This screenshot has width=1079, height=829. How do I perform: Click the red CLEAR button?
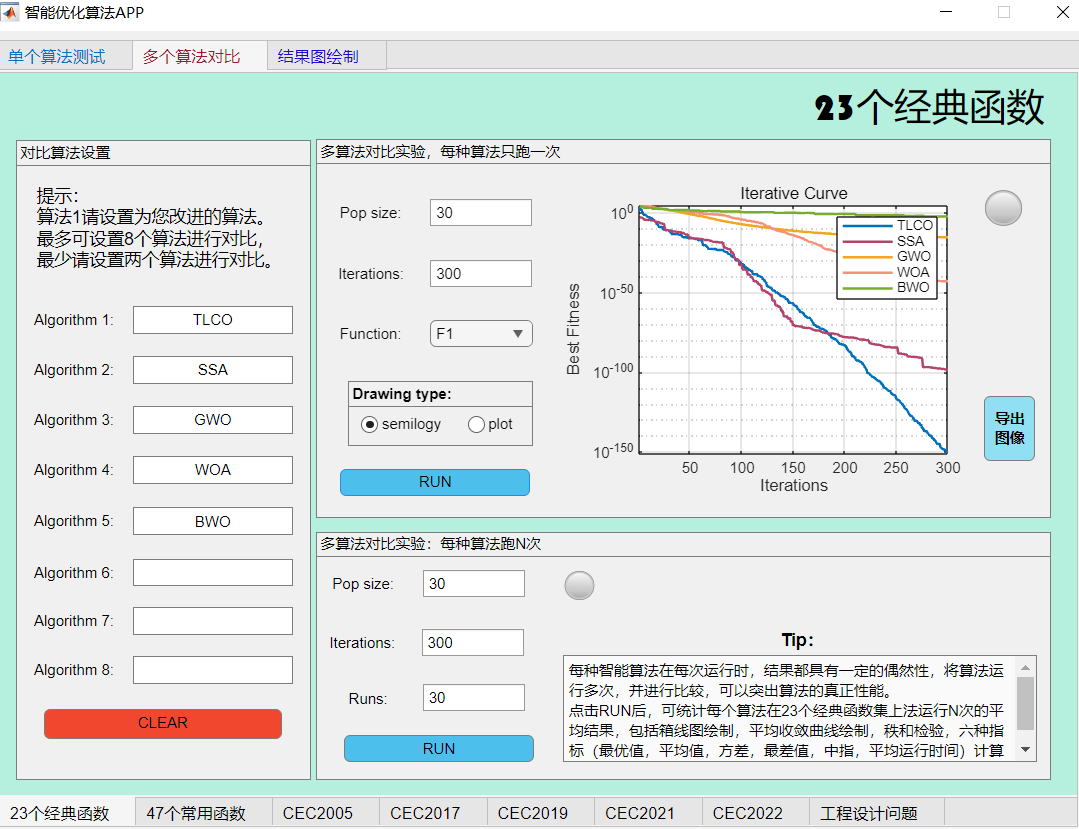click(162, 723)
